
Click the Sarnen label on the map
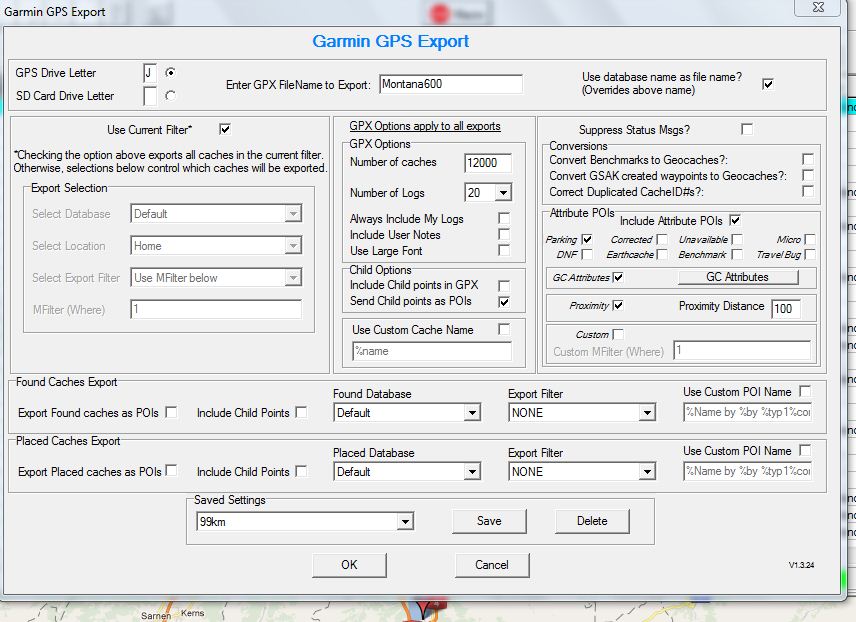pyautogui.click(x=156, y=615)
